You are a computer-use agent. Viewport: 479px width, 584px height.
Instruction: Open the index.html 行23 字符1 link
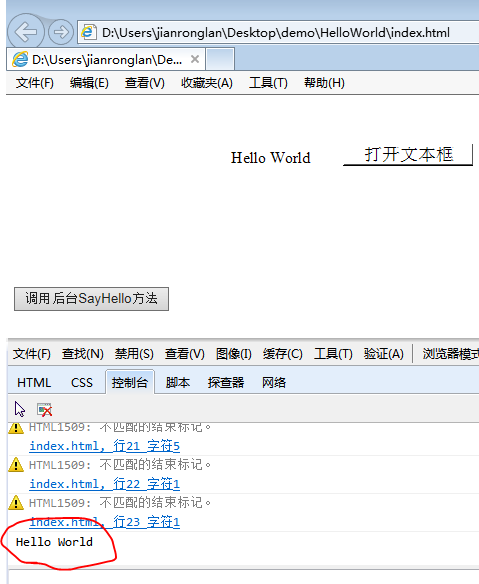point(104,522)
